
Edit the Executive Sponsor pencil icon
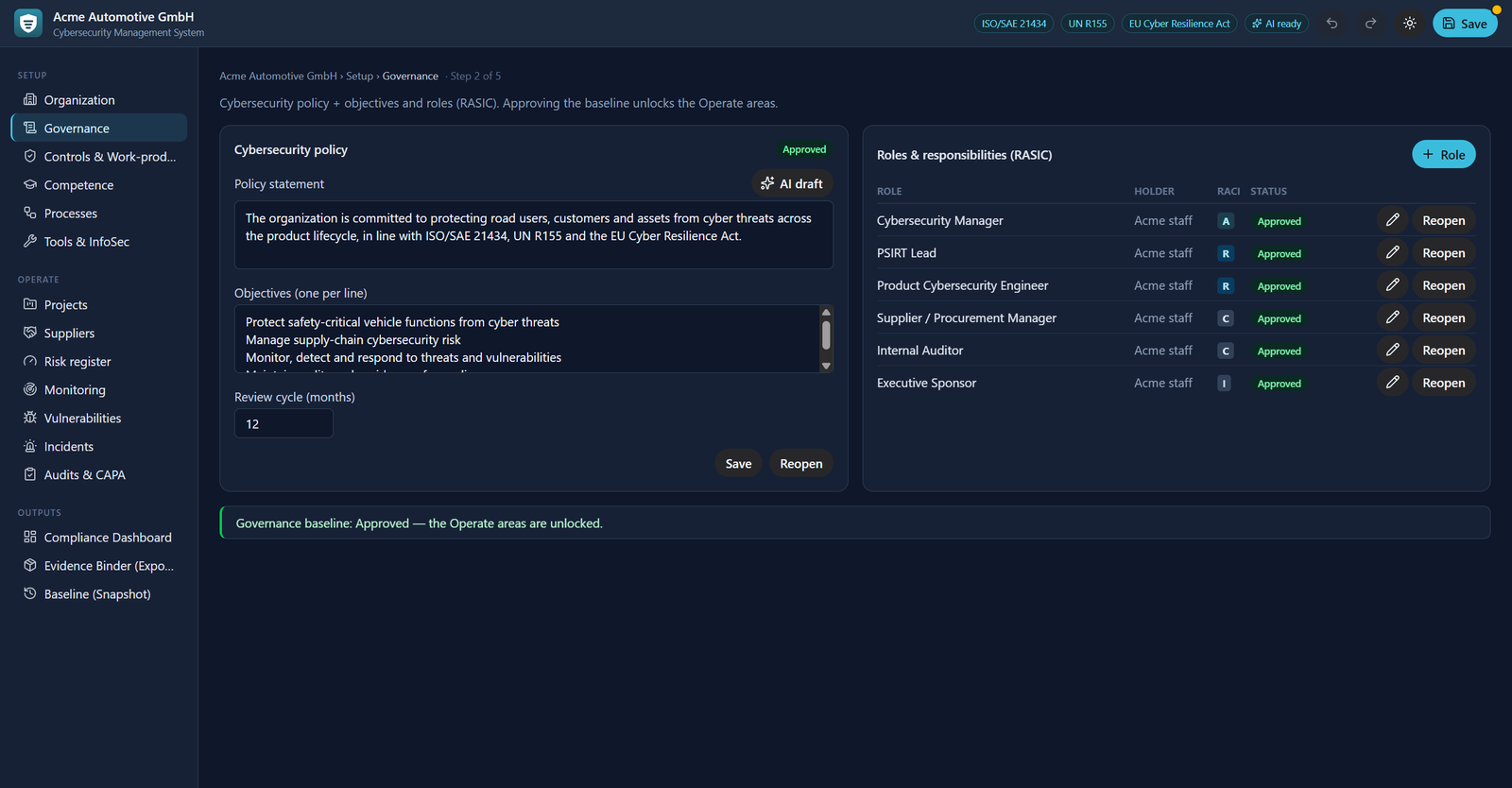click(1392, 383)
